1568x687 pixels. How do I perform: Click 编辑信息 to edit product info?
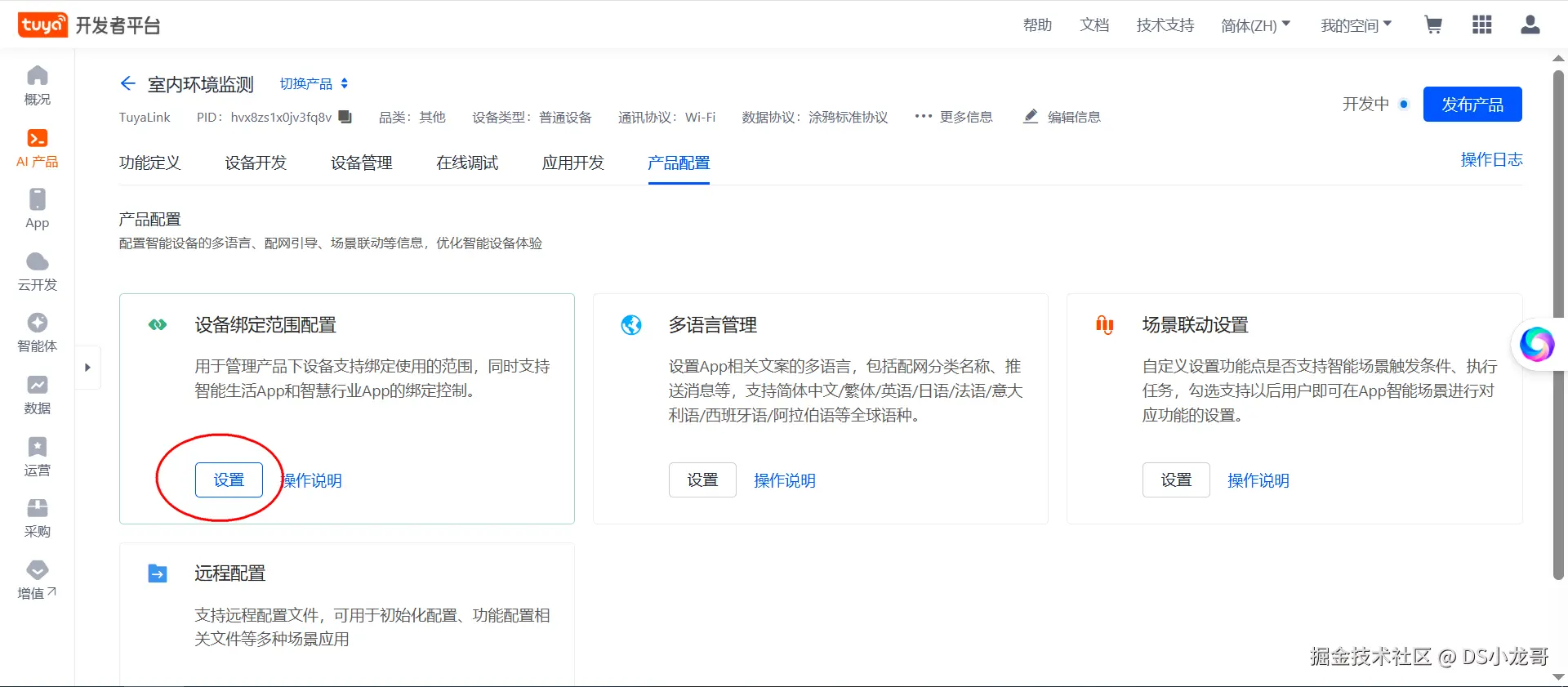(x=1062, y=117)
